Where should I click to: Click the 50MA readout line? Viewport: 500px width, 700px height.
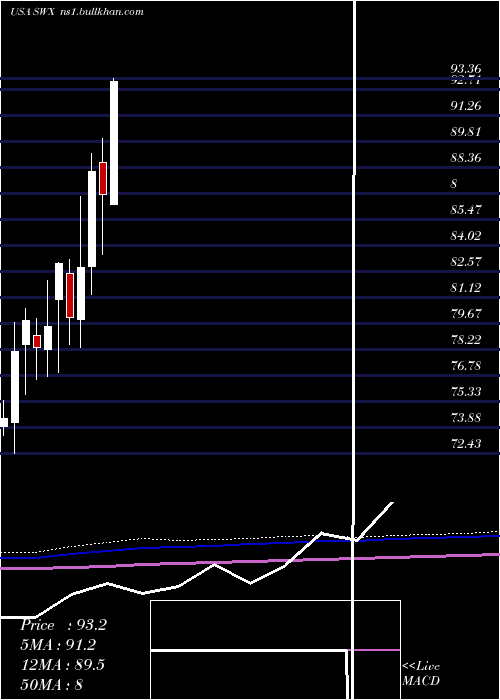51,684
